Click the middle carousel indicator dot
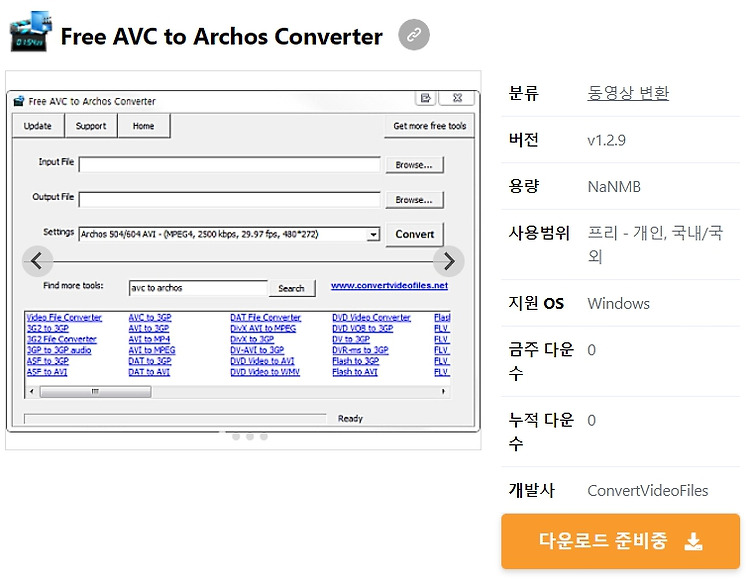The width and height of the screenshot is (750, 579). pyautogui.click(x=250, y=437)
